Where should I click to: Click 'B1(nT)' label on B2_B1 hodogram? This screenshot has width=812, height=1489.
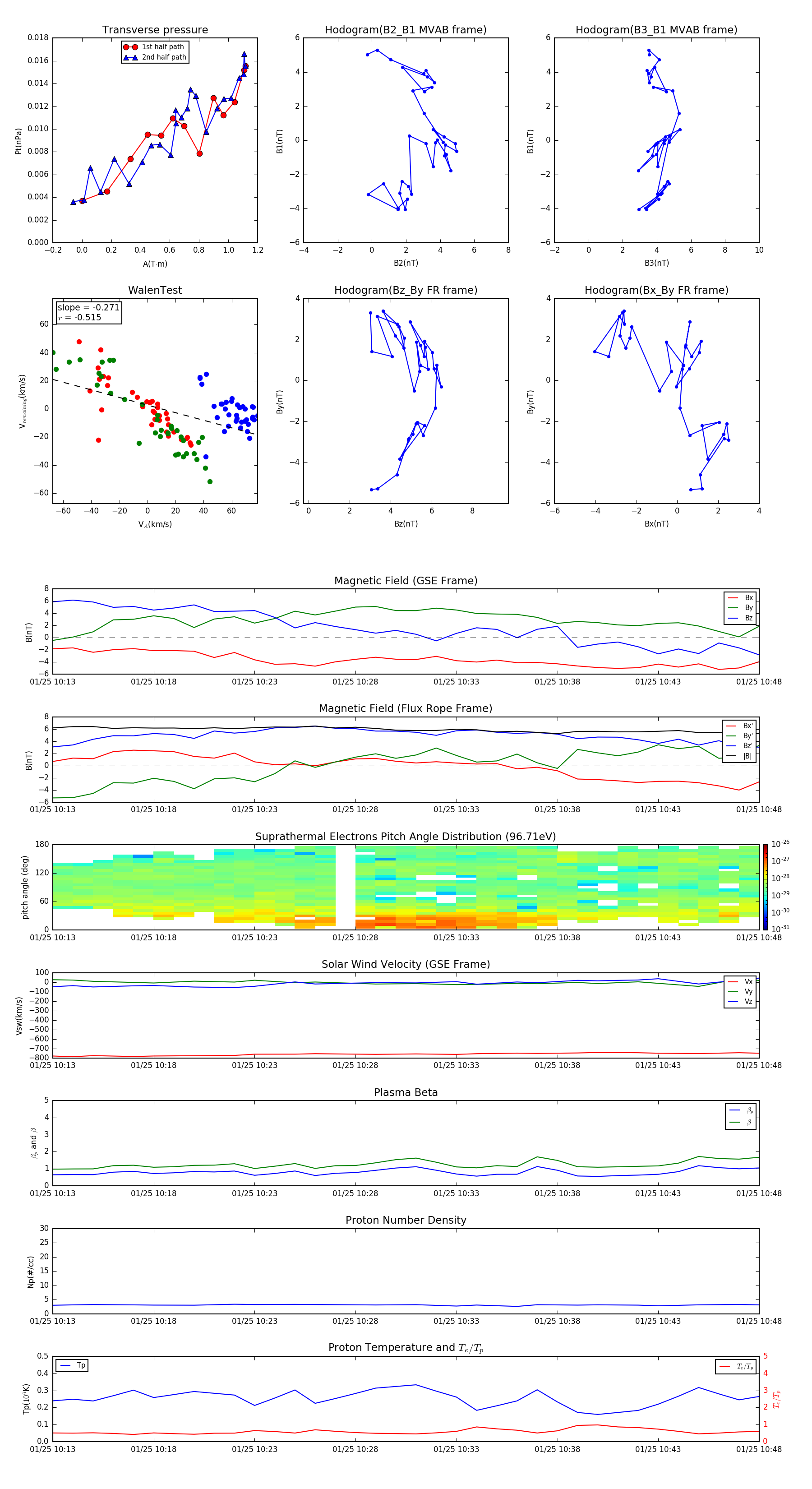tap(280, 140)
